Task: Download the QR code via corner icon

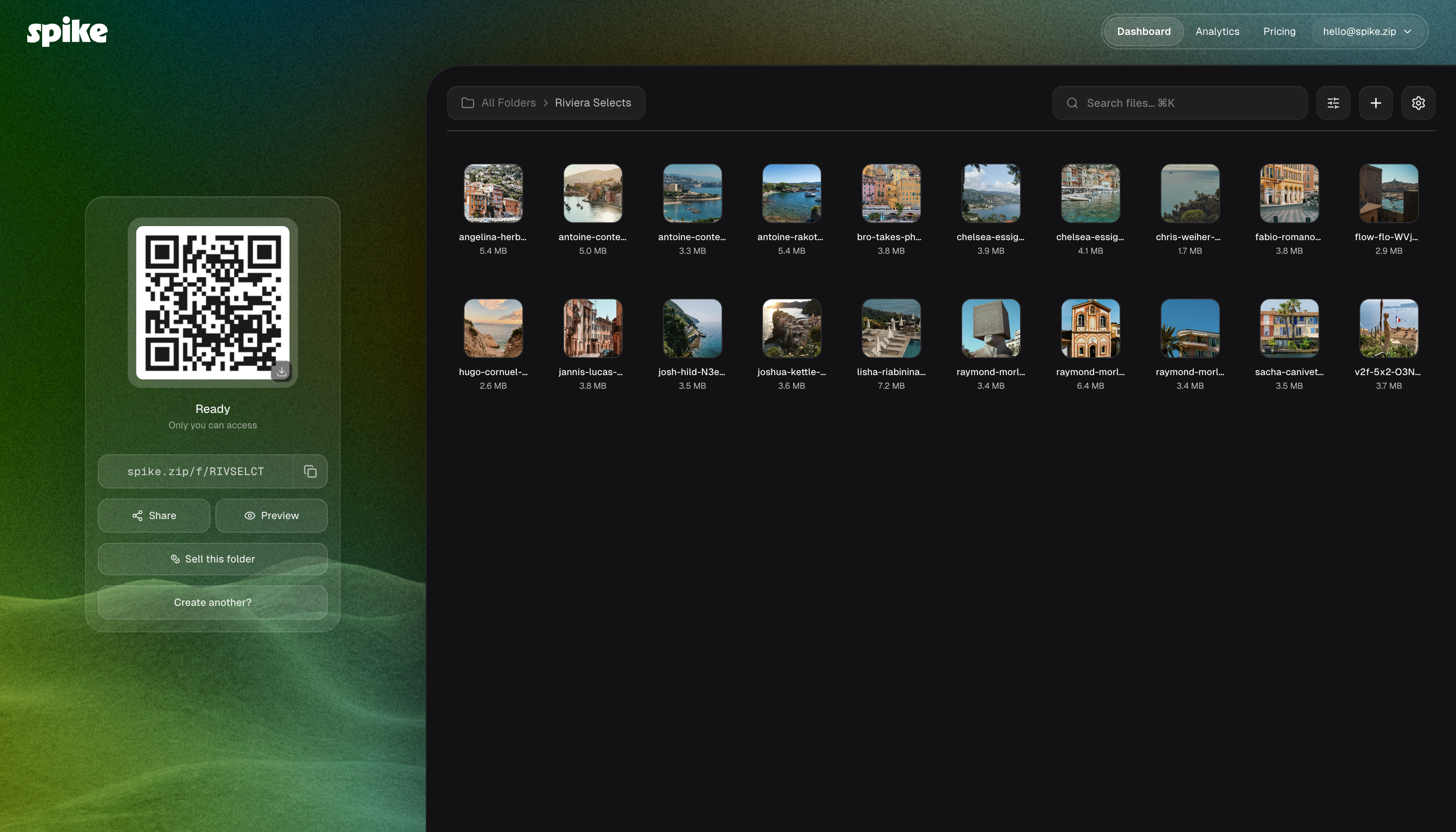Action: tap(281, 371)
